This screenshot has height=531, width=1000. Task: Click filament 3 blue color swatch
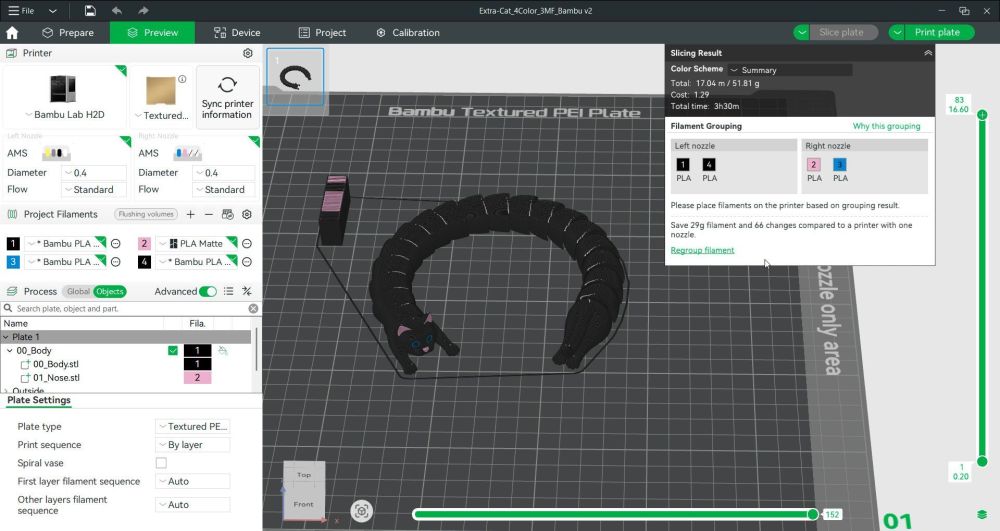13,262
